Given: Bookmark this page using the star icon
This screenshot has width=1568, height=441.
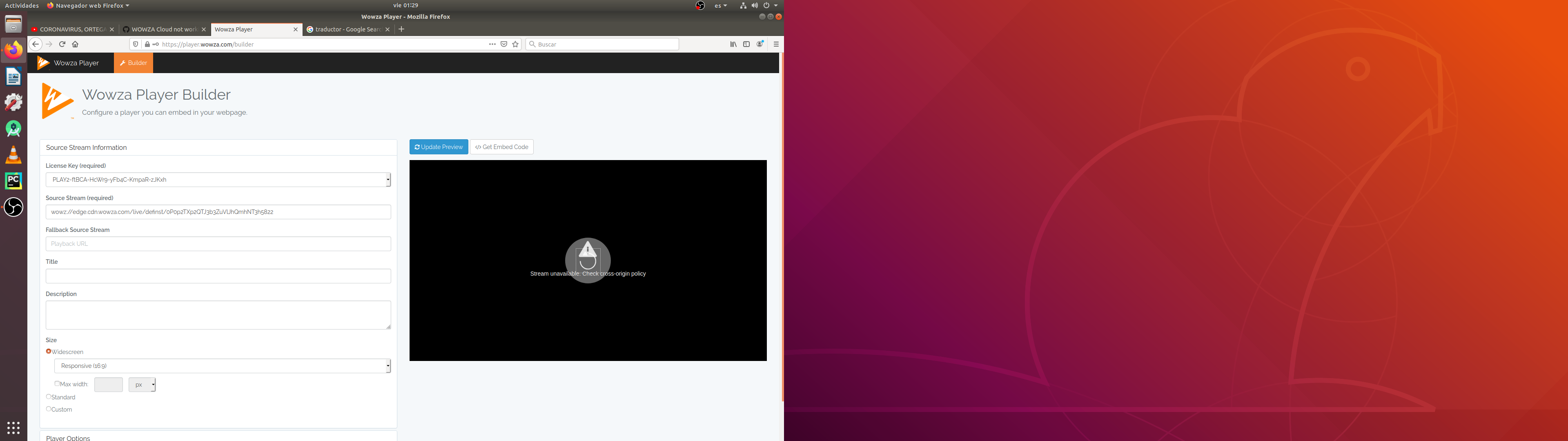Looking at the screenshot, I should [x=516, y=44].
